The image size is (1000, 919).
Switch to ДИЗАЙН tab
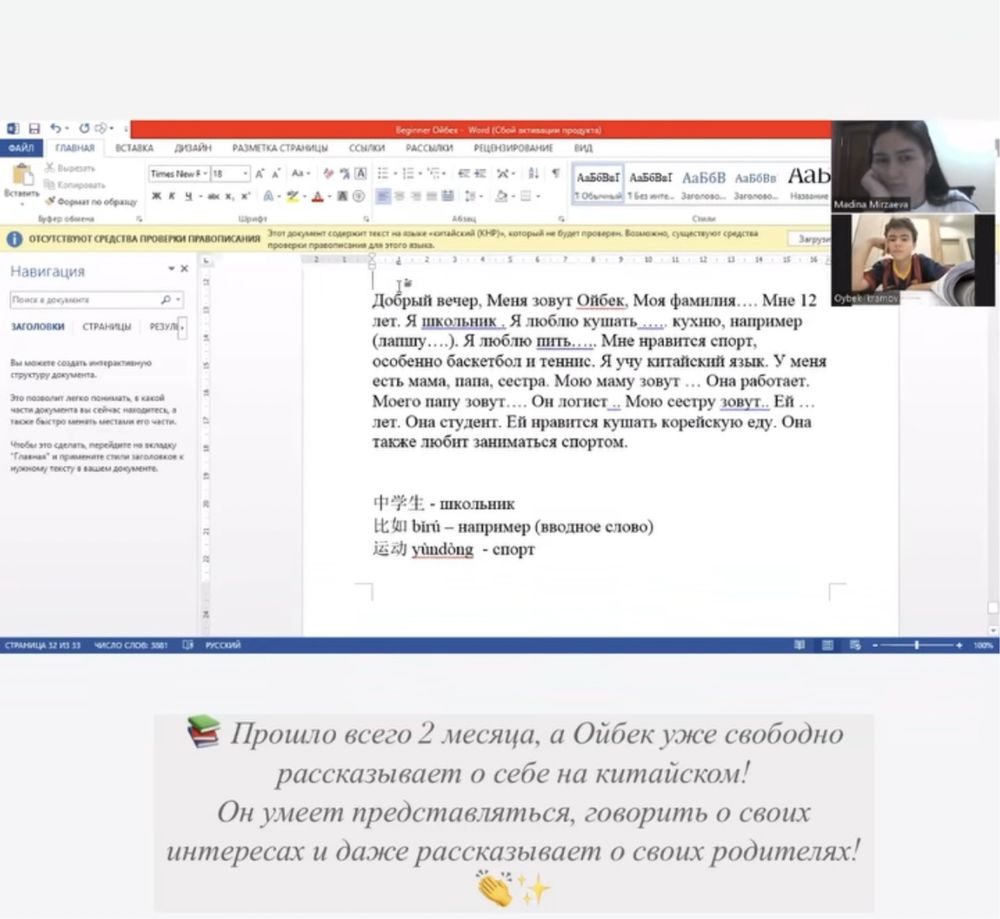click(x=193, y=148)
